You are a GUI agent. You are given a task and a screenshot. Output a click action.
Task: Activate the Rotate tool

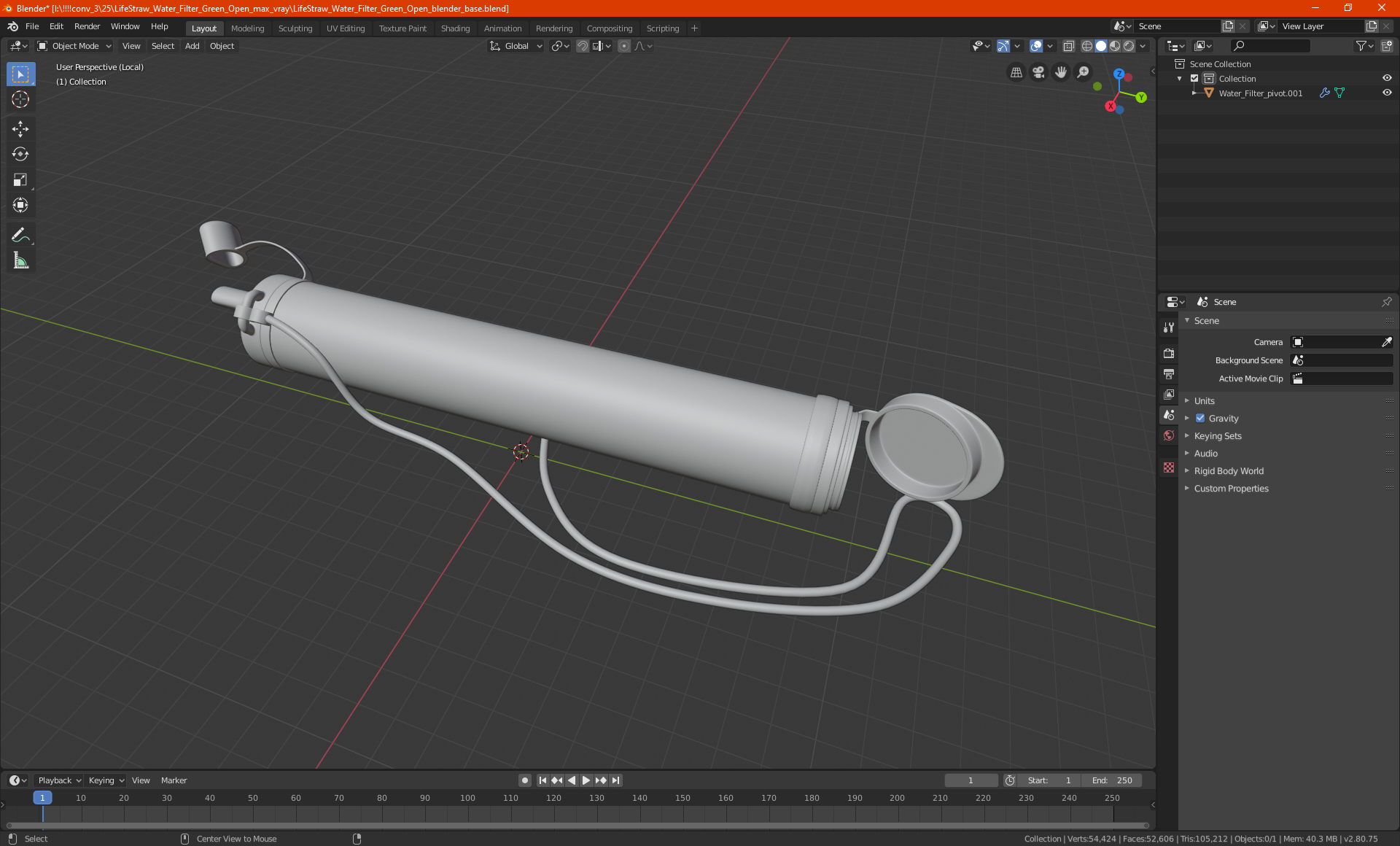pos(20,155)
